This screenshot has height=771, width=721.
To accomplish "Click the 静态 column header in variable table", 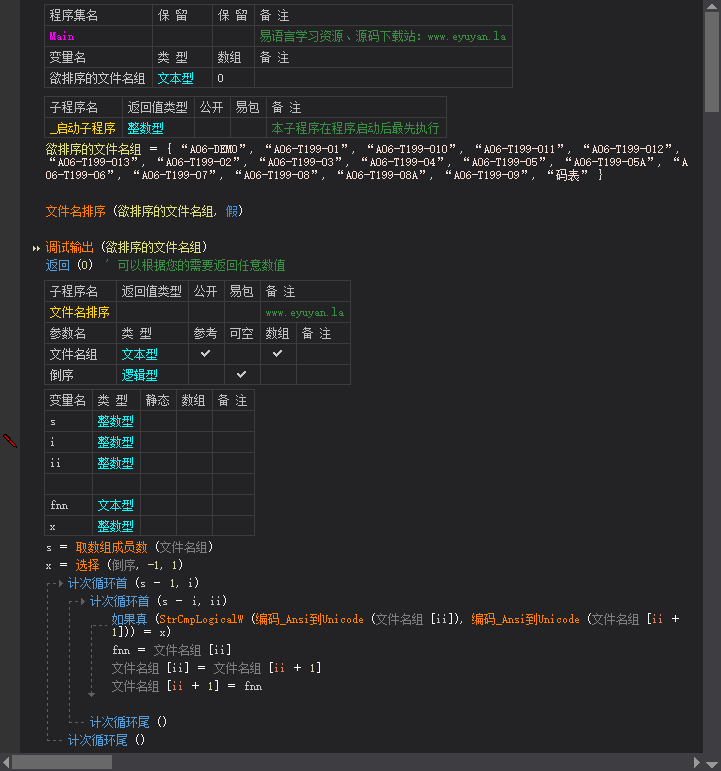I will tap(158, 400).
